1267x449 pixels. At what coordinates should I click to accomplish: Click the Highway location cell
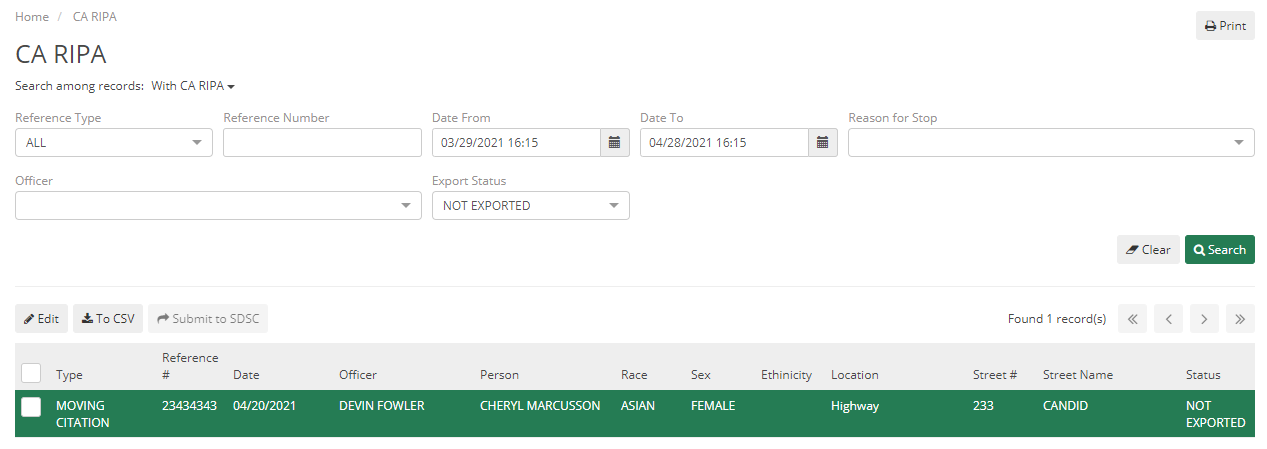coord(855,406)
